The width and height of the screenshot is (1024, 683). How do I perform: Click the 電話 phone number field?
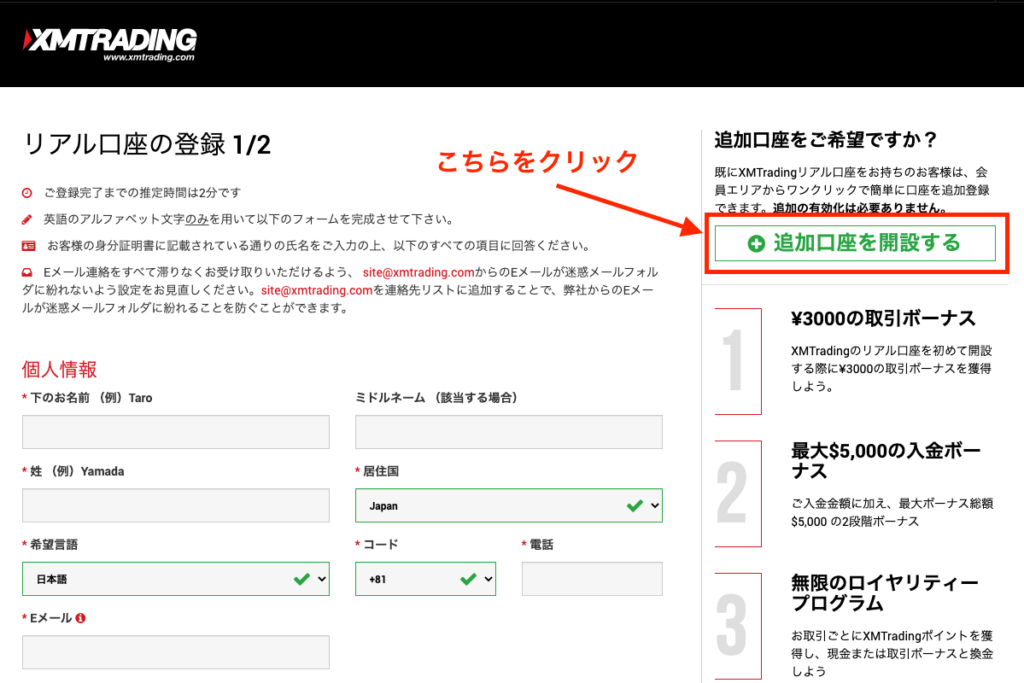click(591, 579)
